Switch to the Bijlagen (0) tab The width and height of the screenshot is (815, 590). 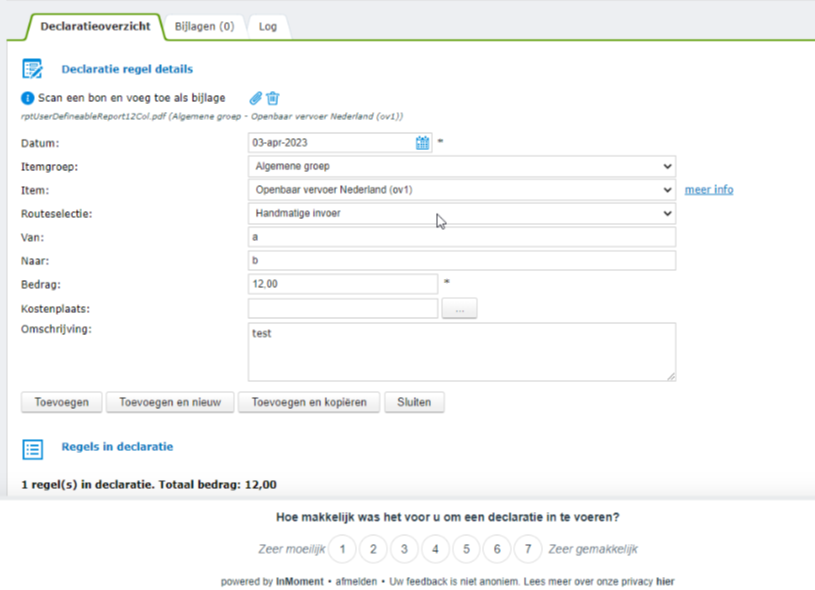[204, 27]
